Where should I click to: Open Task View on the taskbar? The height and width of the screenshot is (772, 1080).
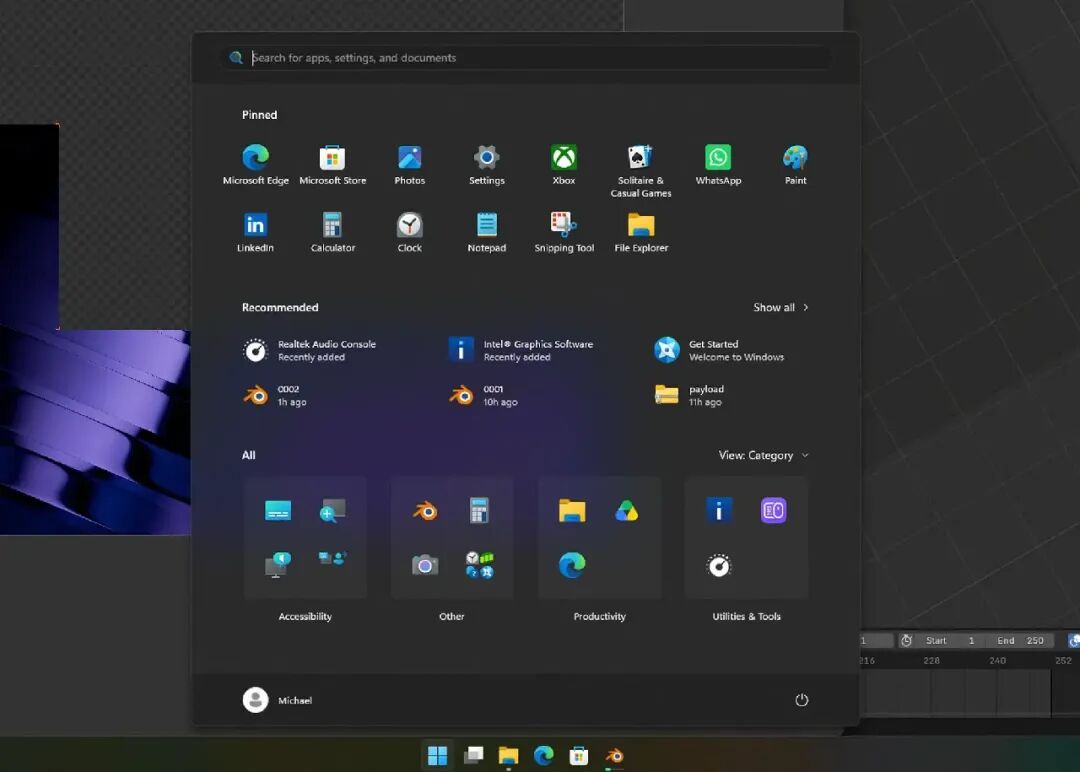click(x=473, y=755)
